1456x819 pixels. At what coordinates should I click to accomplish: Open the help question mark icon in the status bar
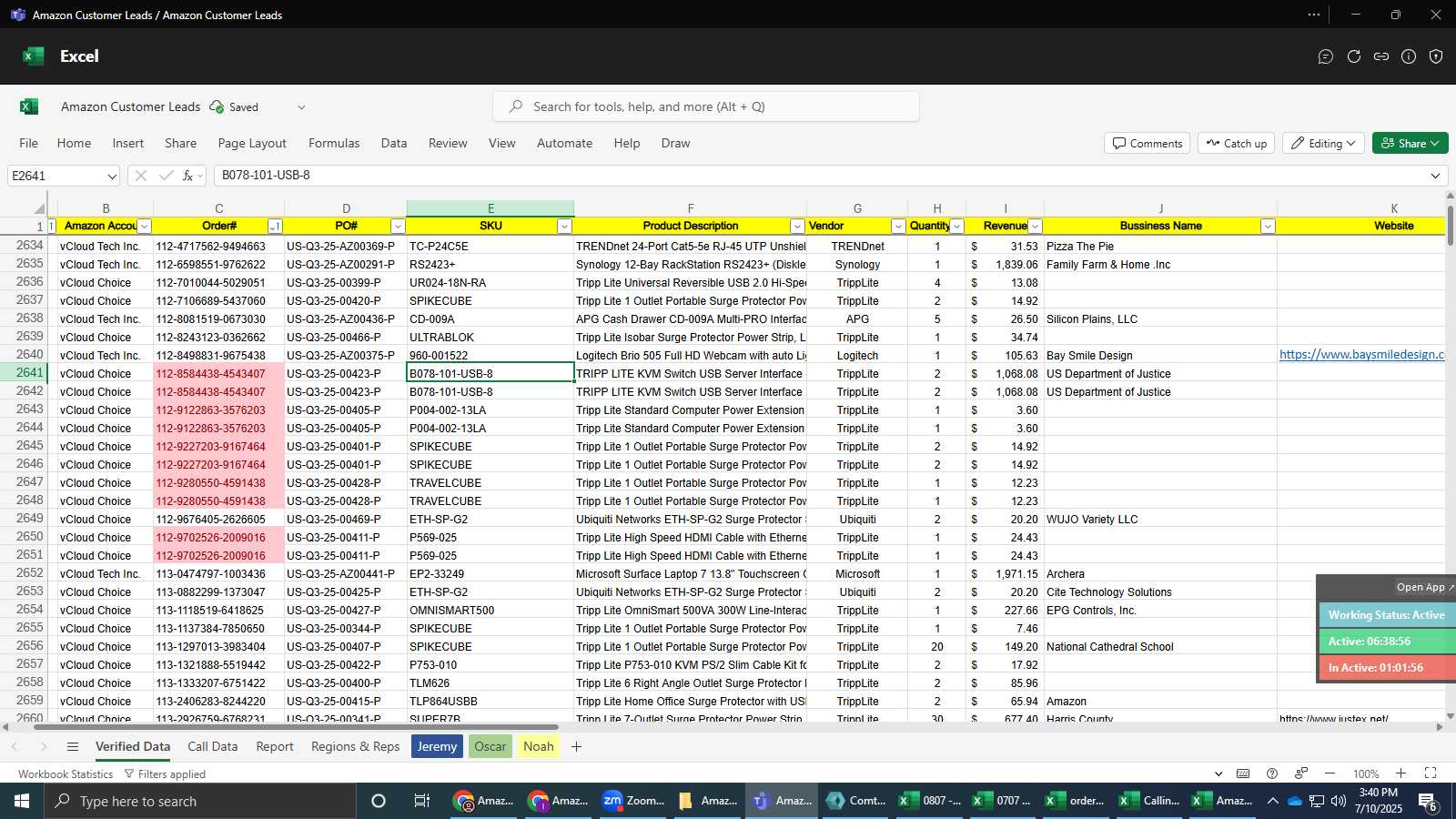click(x=1272, y=773)
